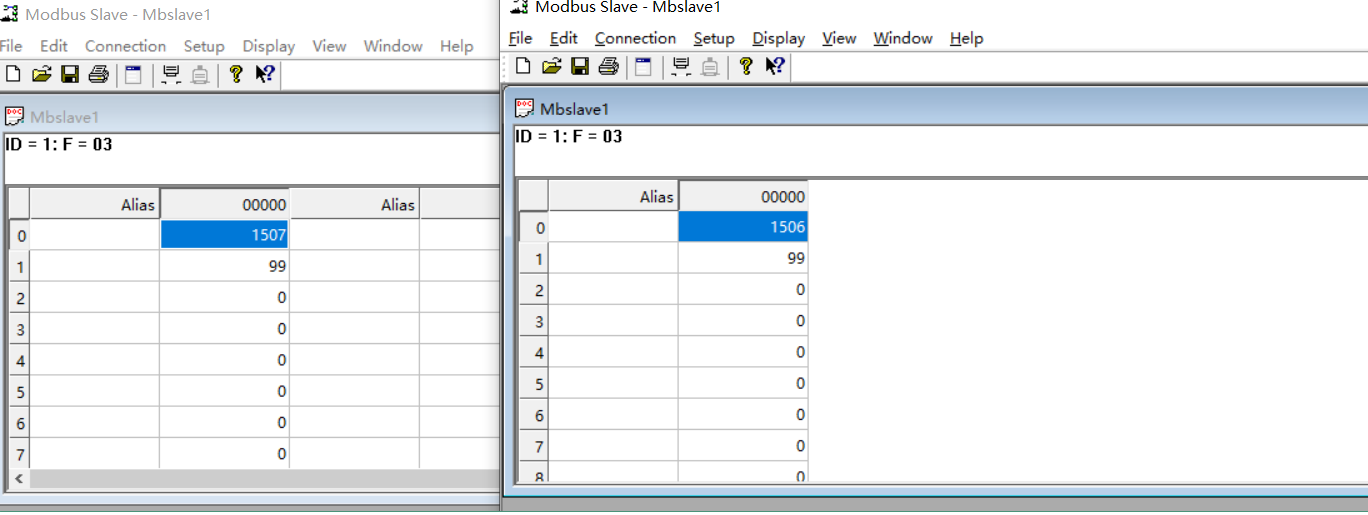Click New Window icon in right window toolbar

click(x=643, y=66)
